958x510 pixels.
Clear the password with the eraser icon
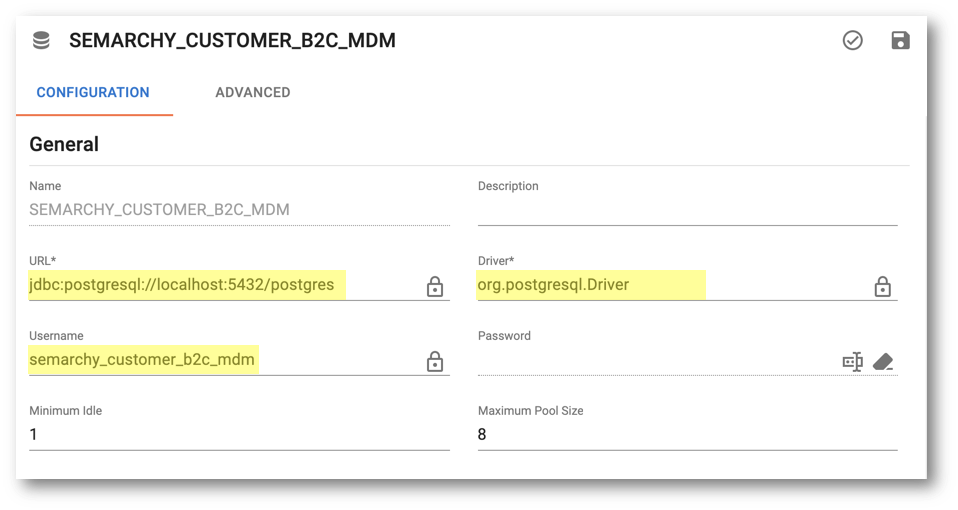click(883, 362)
